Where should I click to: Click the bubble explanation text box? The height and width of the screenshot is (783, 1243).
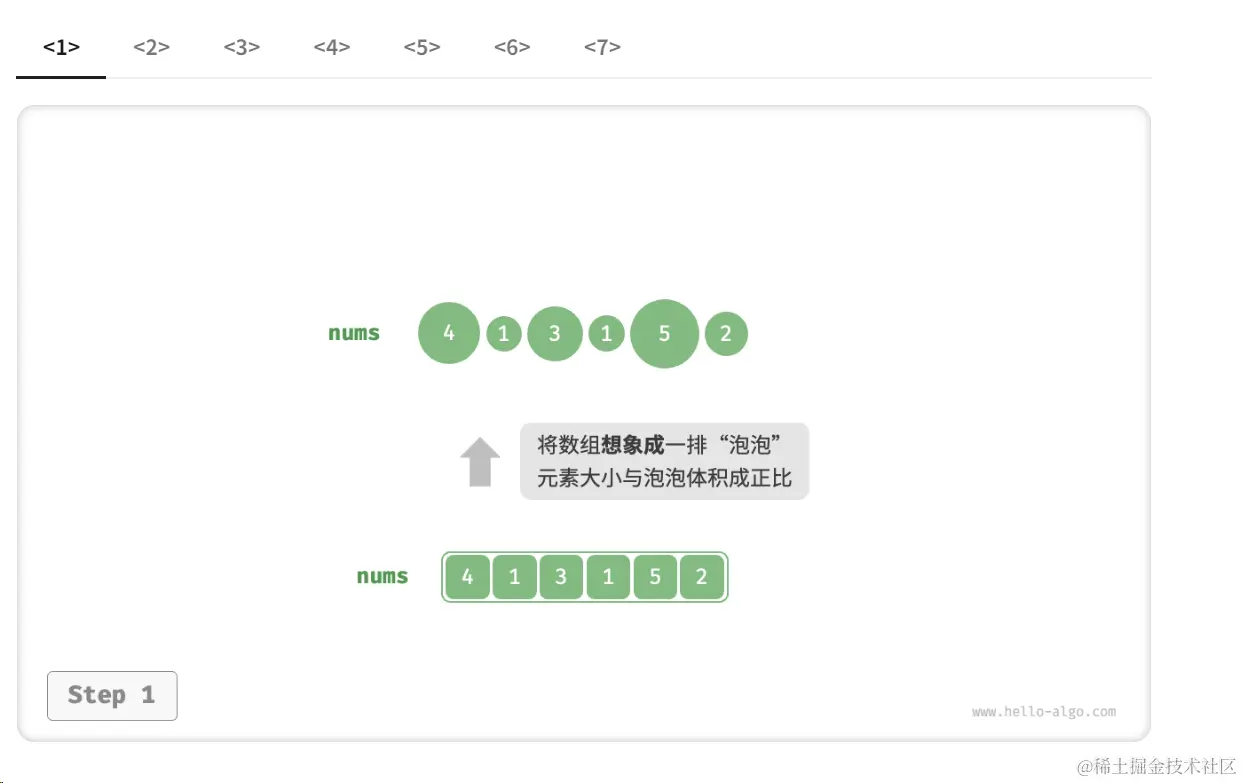(664, 461)
